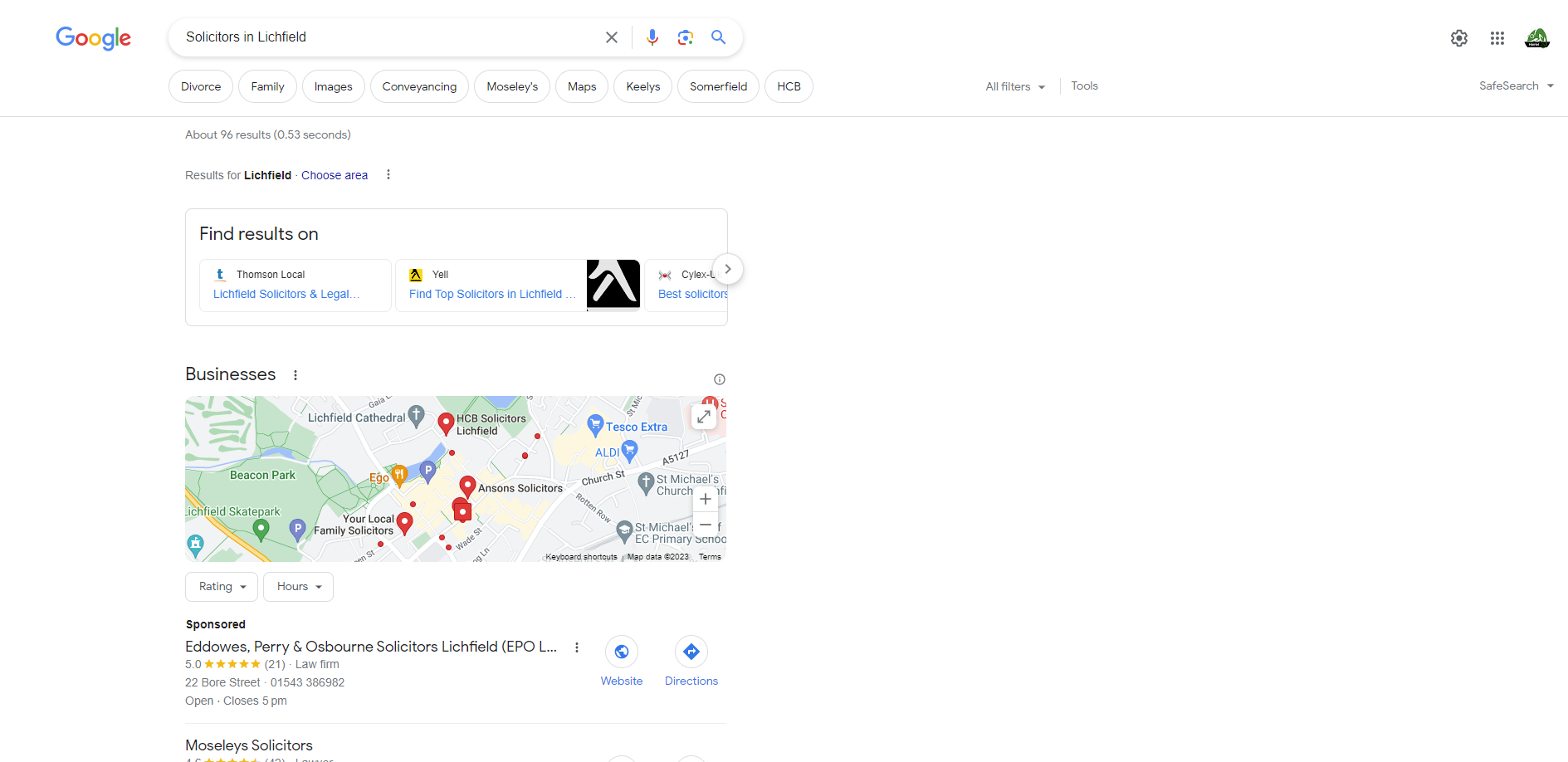Open Cylex Best solicitors link
Viewport: 1568px width, 762px height.
pyautogui.click(x=692, y=294)
